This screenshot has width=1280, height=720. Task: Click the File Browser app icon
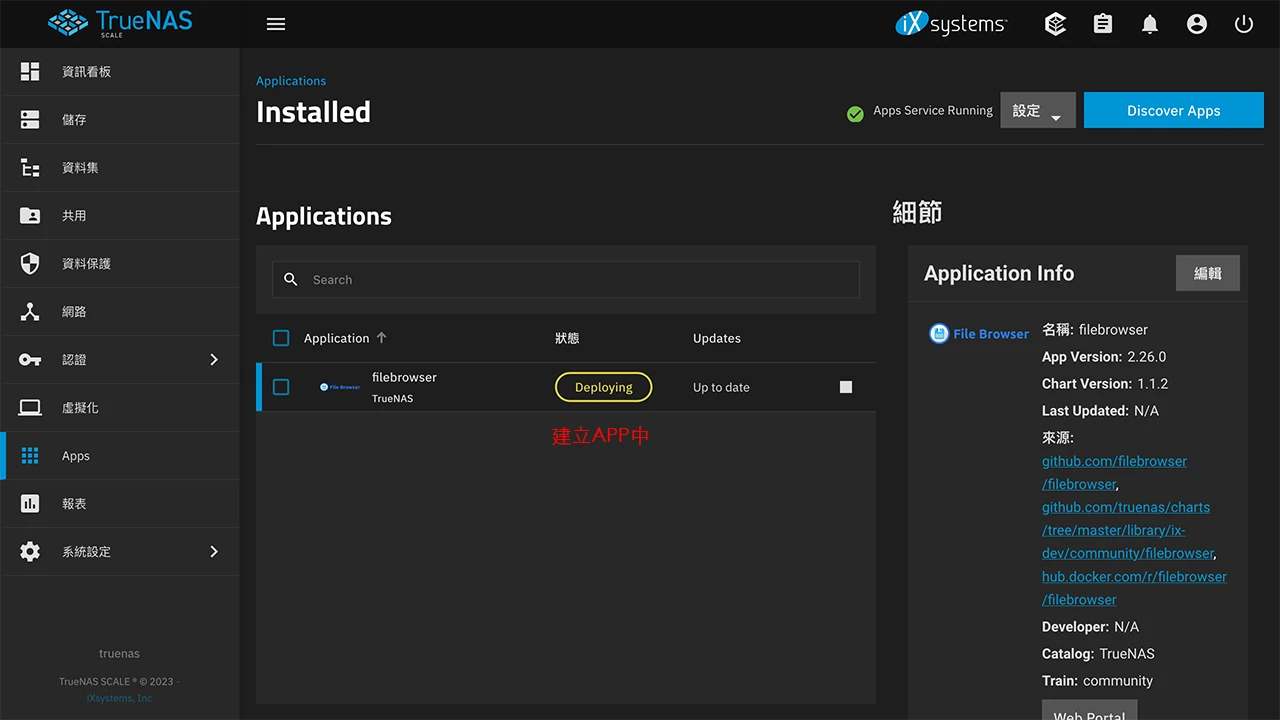[339, 387]
